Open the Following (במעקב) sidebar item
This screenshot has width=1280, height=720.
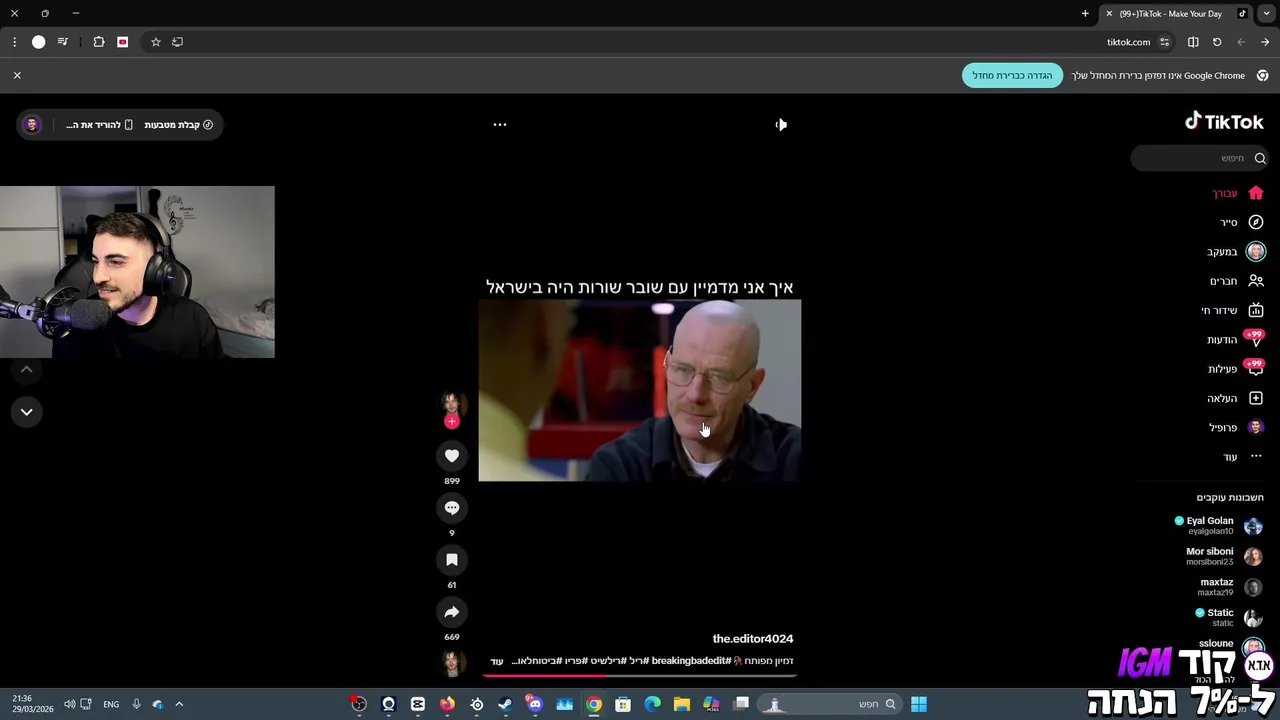point(1236,252)
